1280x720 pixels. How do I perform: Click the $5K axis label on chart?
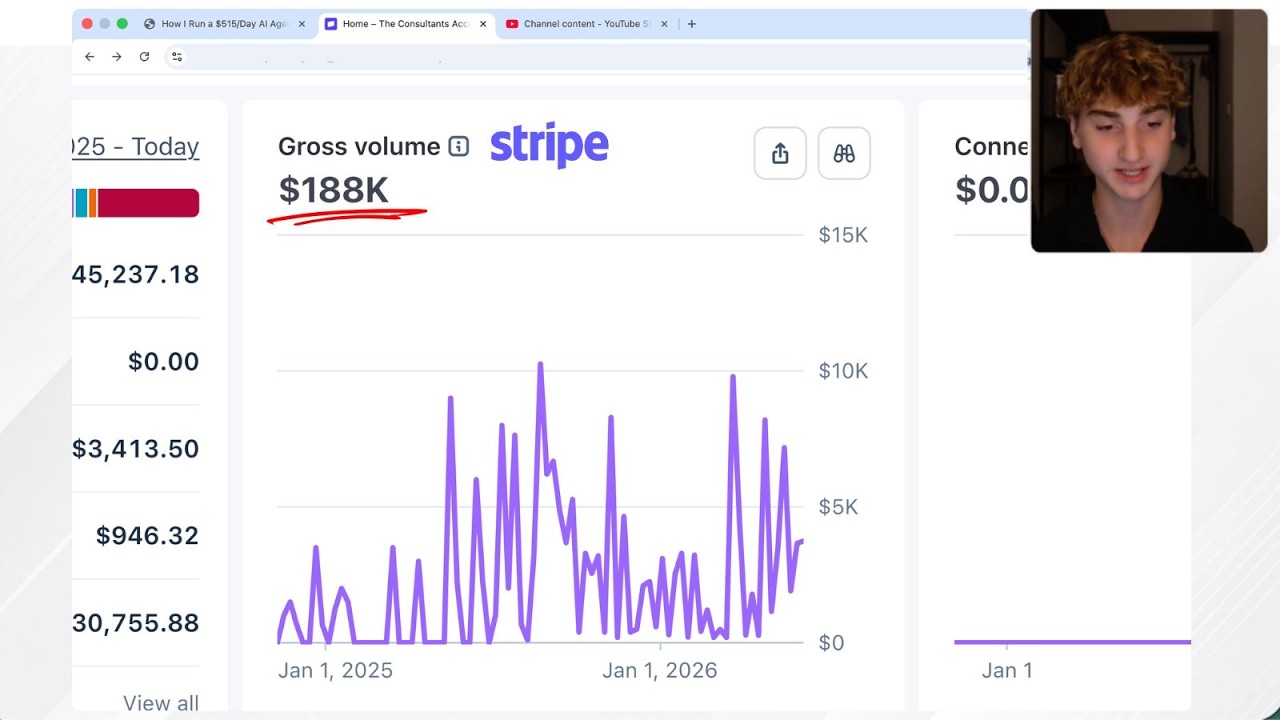coord(838,507)
